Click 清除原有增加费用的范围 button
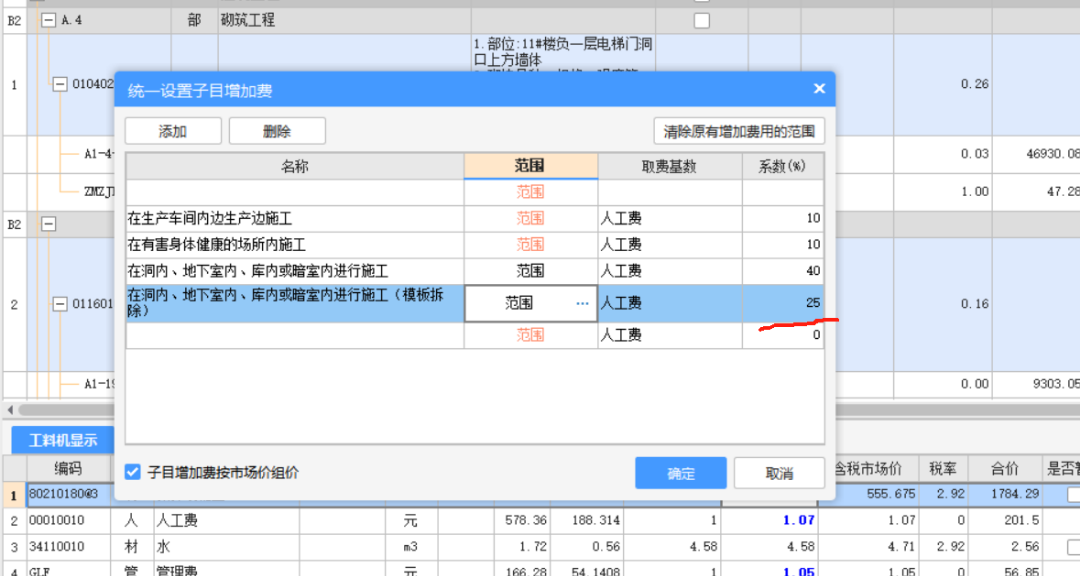 pos(739,131)
